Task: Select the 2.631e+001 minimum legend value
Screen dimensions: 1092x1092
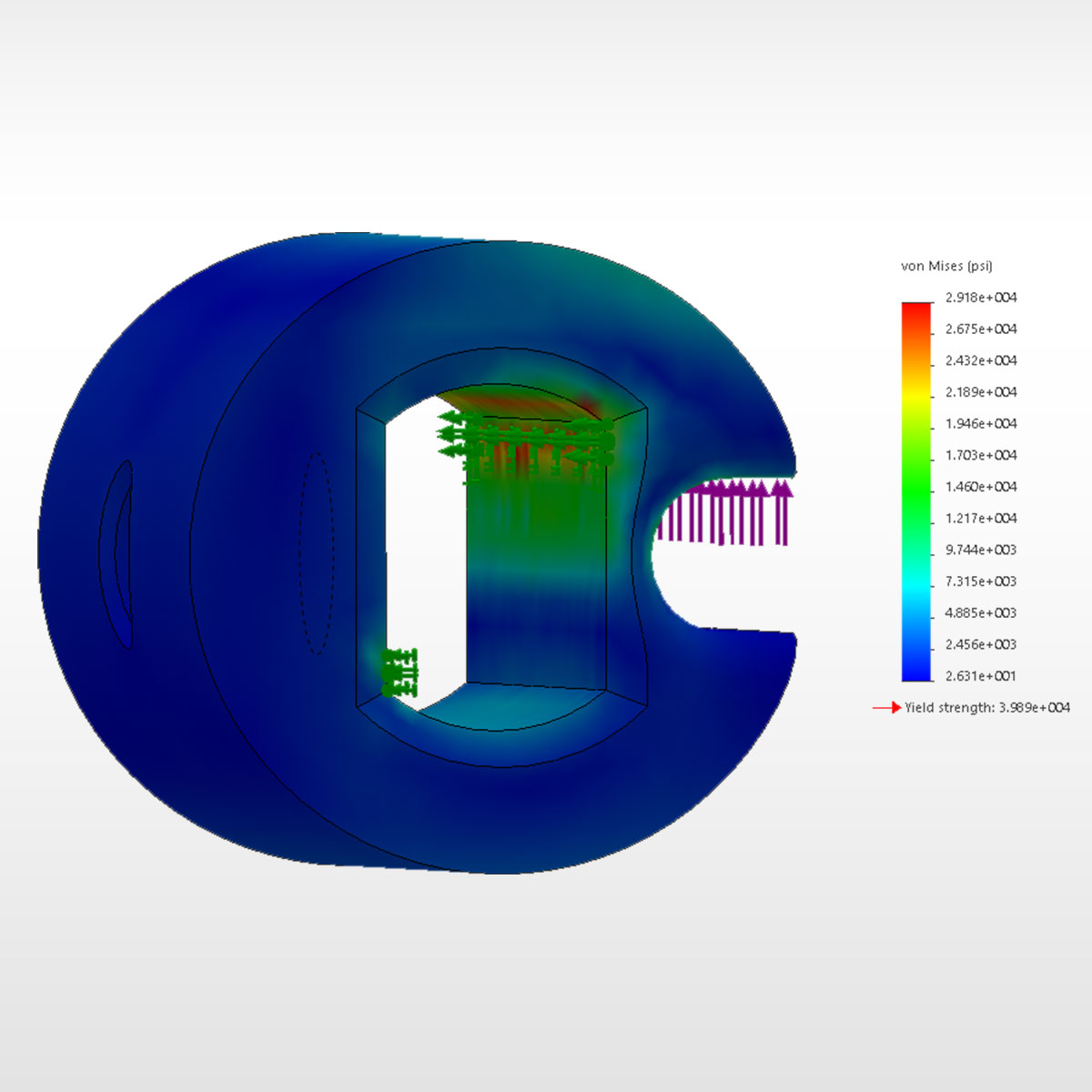Action: click(981, 676)
